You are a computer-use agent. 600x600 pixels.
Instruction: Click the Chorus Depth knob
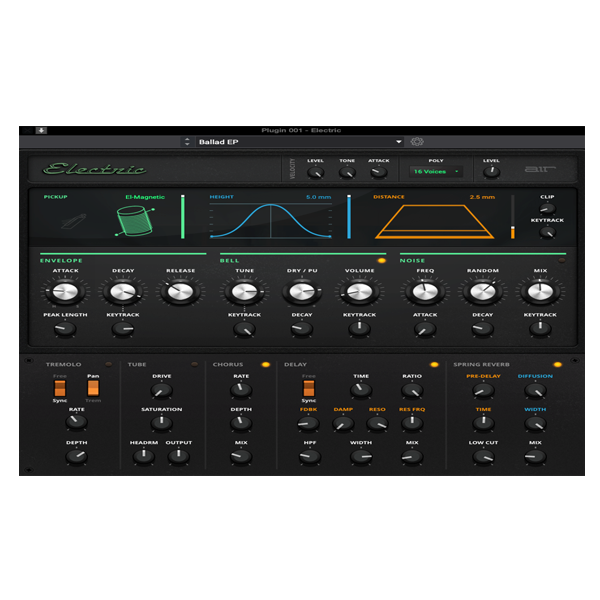pos(241,423)
